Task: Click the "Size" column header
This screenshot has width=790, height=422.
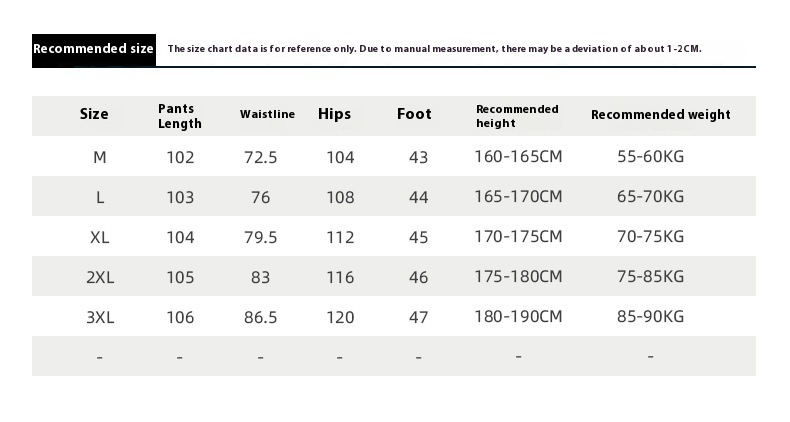Action: pyautogui.click(x=94, y=114)
